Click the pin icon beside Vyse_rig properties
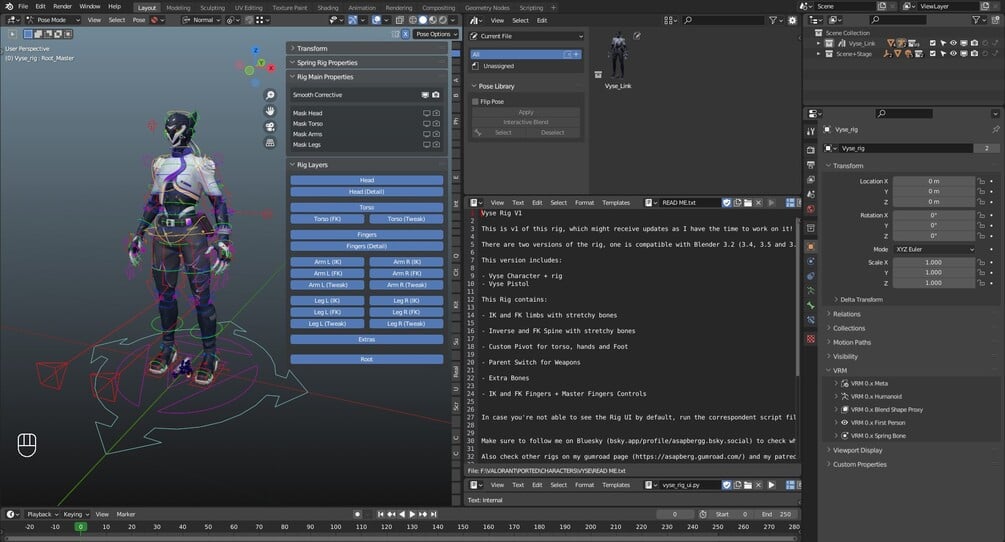Viewport: 1005px width, 542px height. (x=995, y=129)
